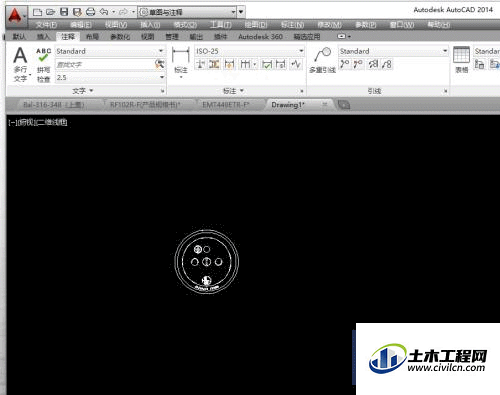Image resolution: width=500 pixels, height=395 pixels.
Task: Click the dimension update icon
Action: coord(281,64)
